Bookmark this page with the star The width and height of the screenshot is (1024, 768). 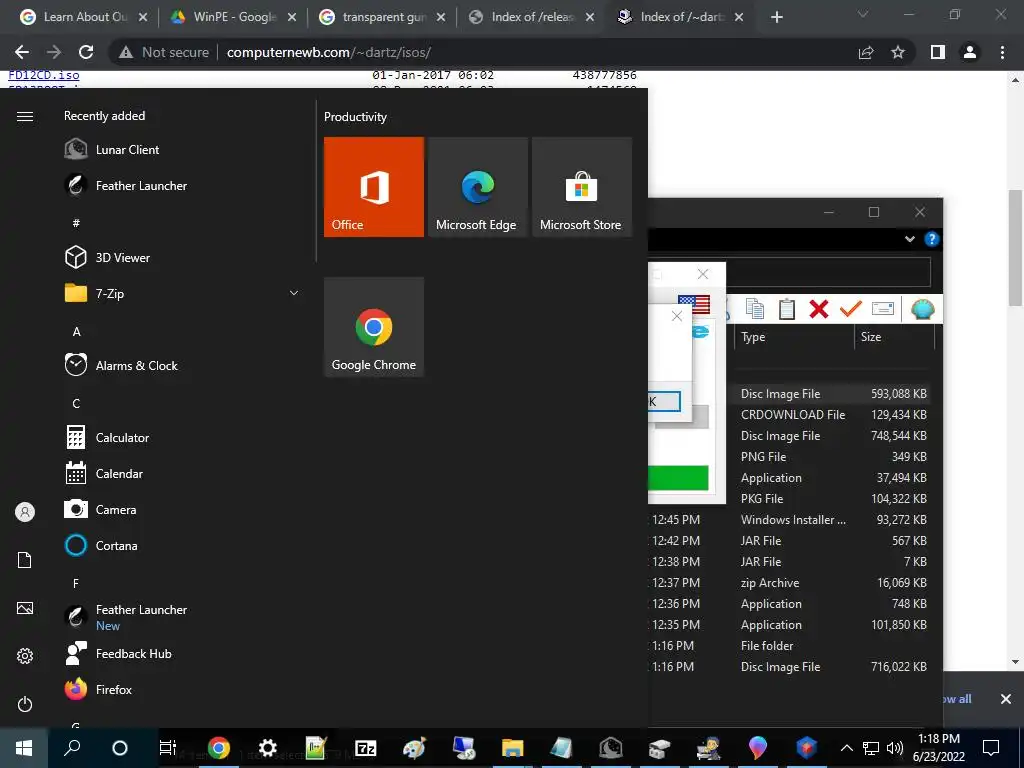pos(898,52)
